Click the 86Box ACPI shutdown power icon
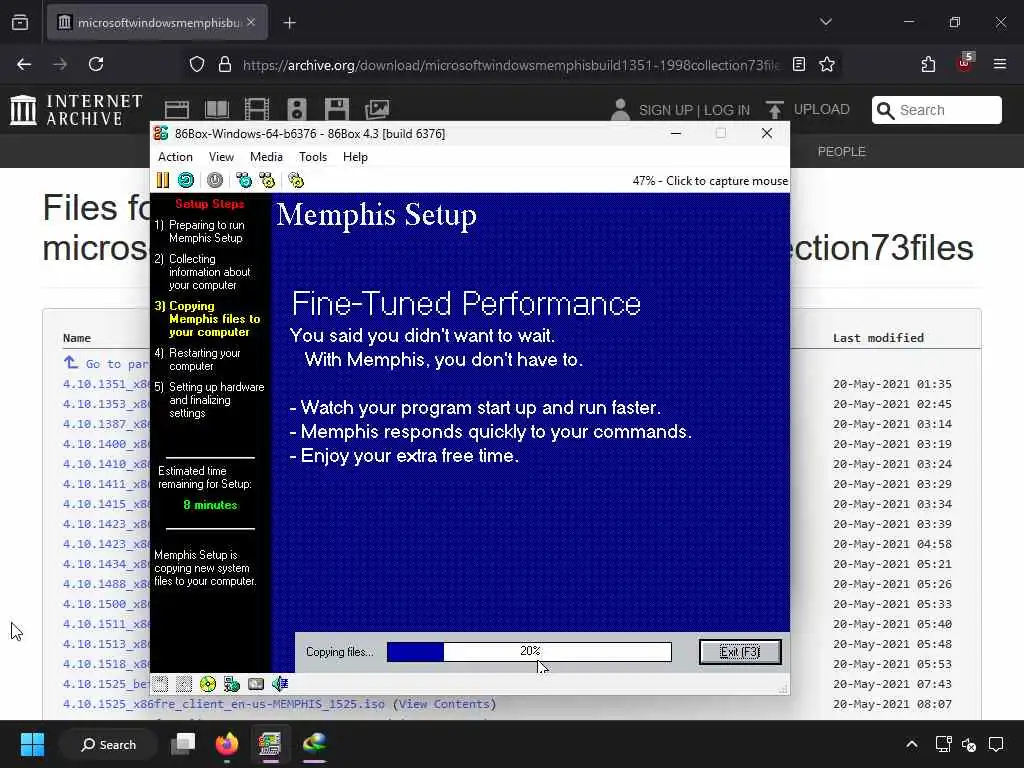The height and width of the screenshot is (768, 1024). [215, 180]
